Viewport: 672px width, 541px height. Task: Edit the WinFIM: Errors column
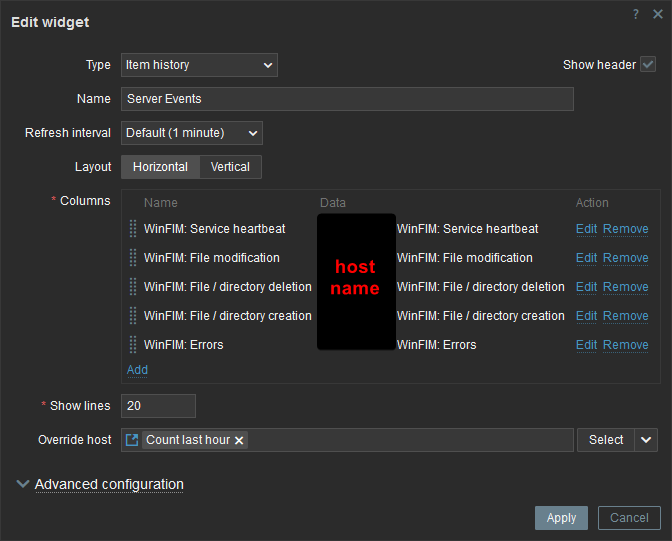(x=586, y=345)
